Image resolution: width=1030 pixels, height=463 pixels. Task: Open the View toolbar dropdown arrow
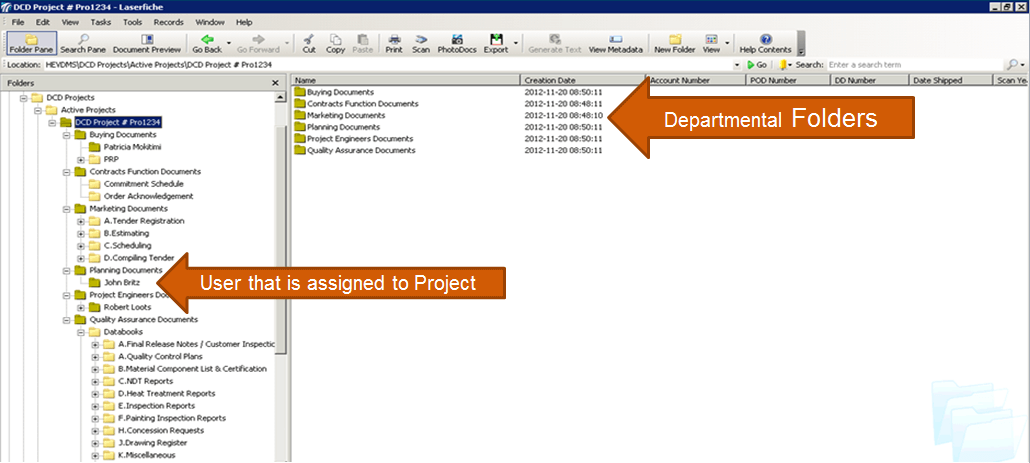point(726,44)
